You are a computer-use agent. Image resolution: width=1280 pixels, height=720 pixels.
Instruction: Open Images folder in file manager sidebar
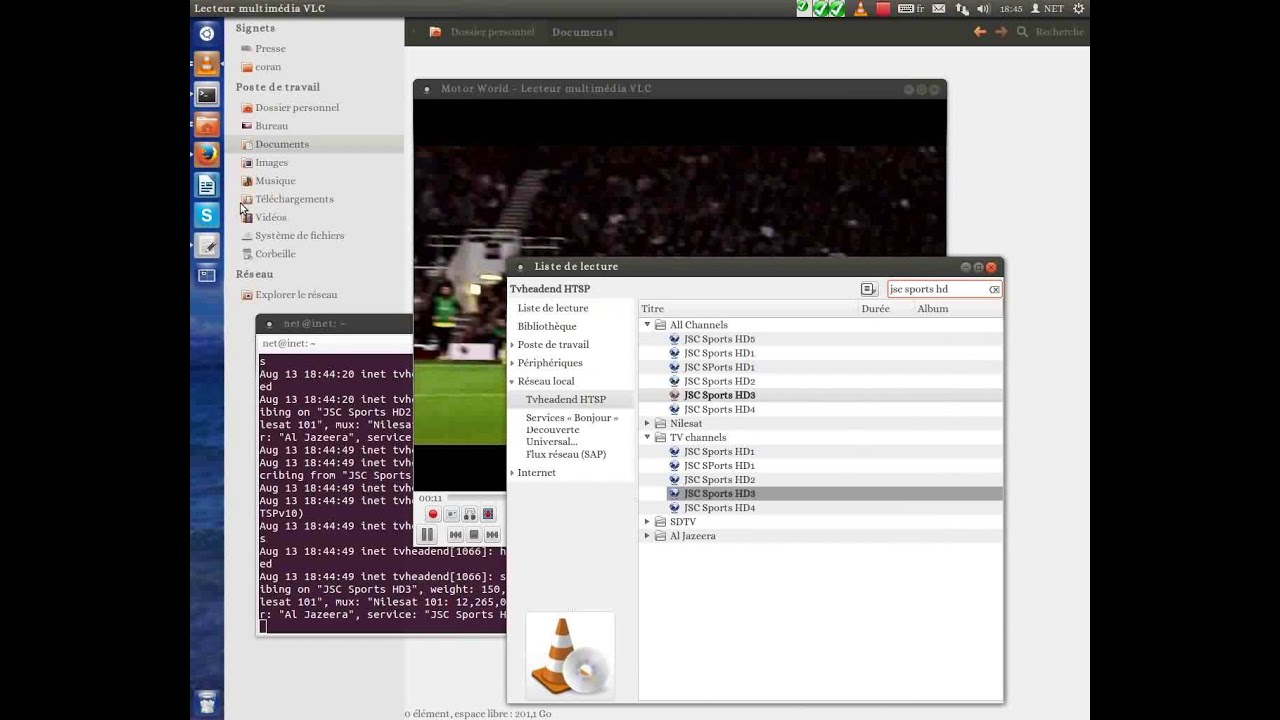[x=271, y=162]
